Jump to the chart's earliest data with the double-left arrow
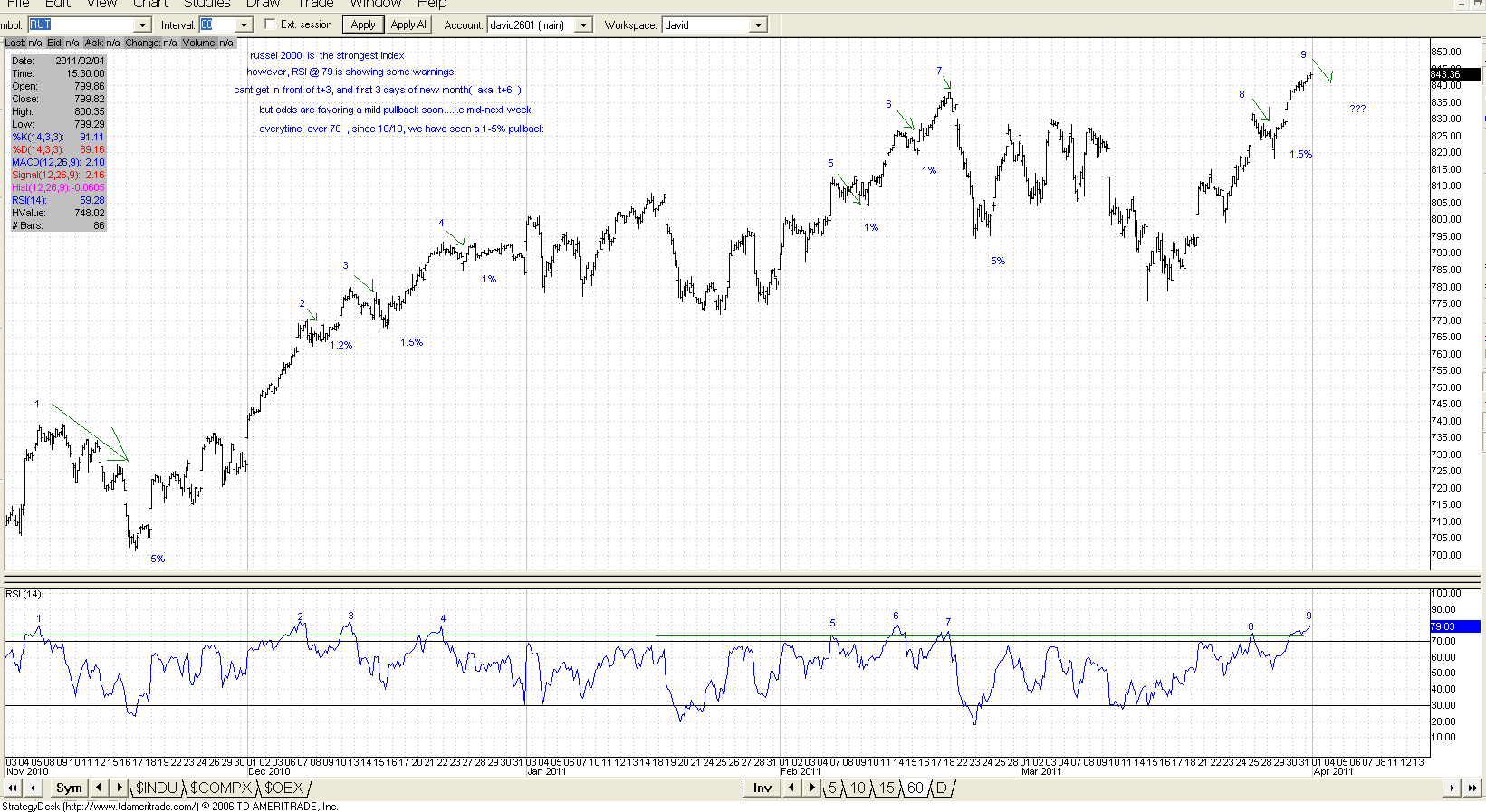 [x=13, y=788]
